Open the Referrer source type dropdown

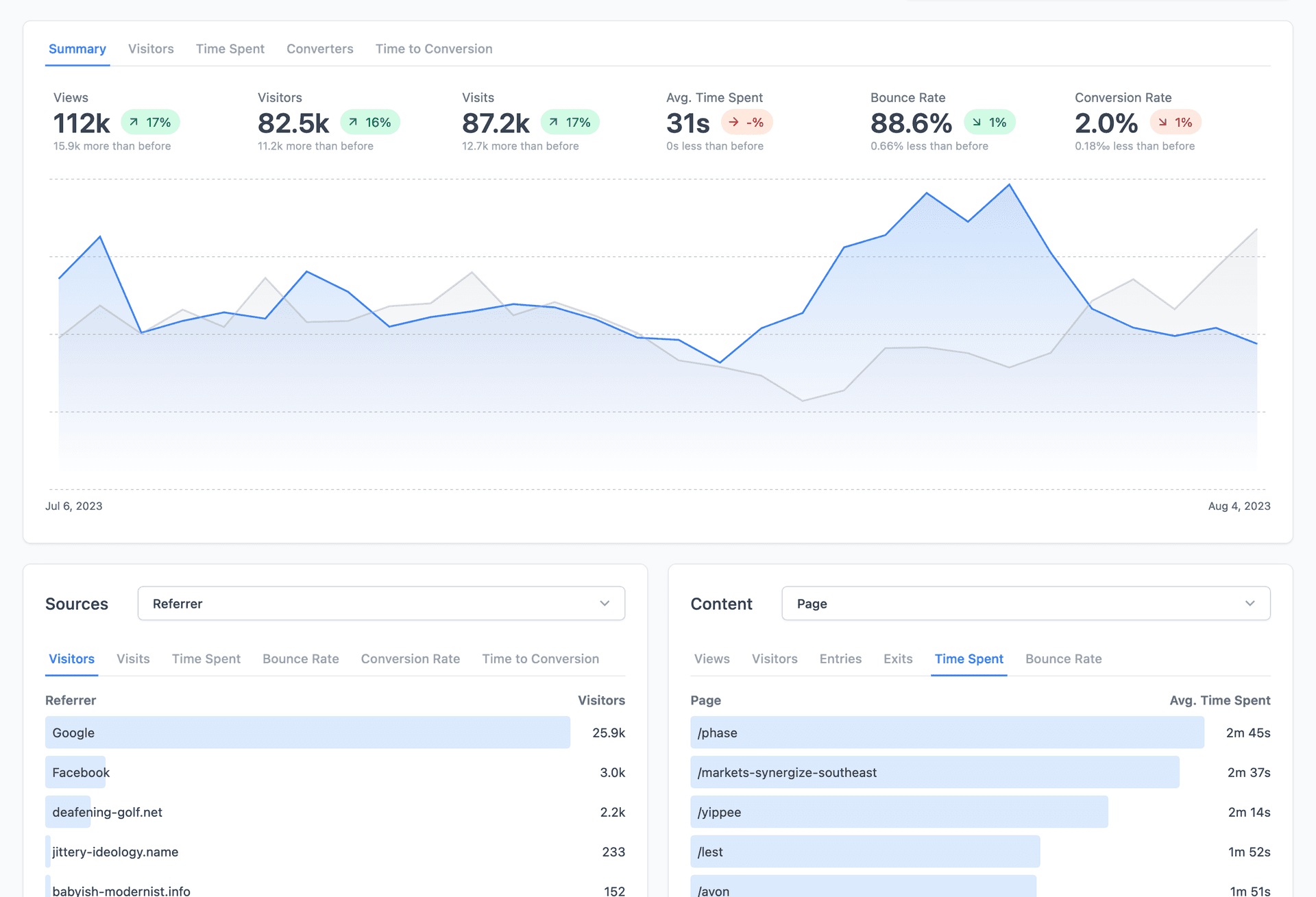tap(381, 603)
